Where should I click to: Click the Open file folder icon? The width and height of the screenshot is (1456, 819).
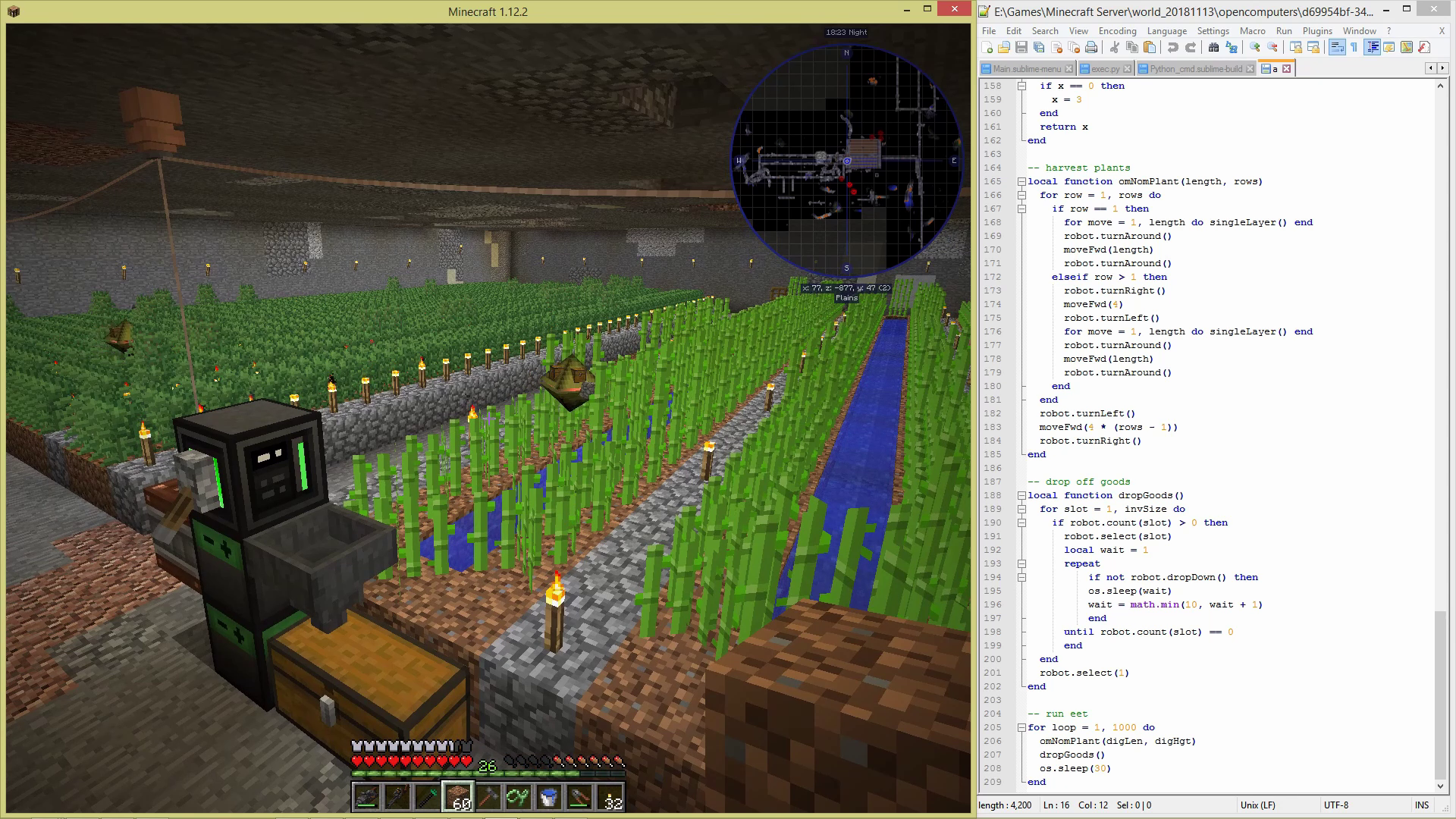coord(1004,47)
